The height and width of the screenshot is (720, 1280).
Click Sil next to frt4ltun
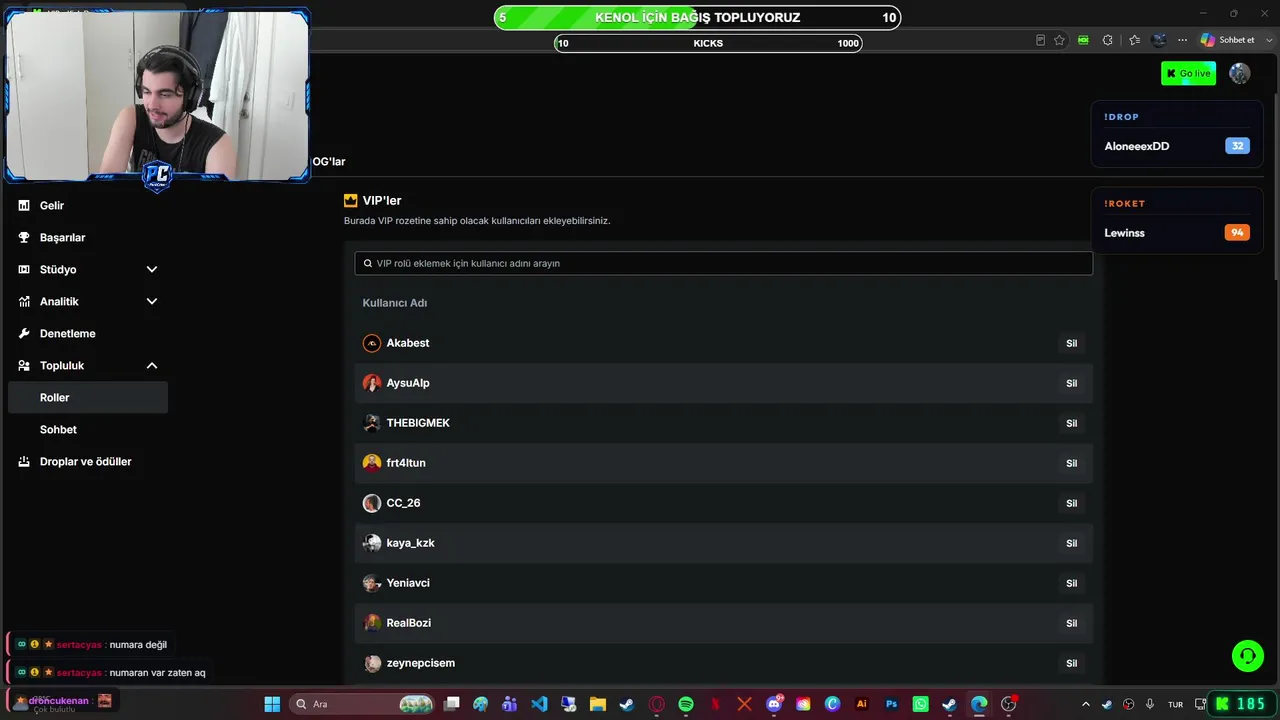1071,463
